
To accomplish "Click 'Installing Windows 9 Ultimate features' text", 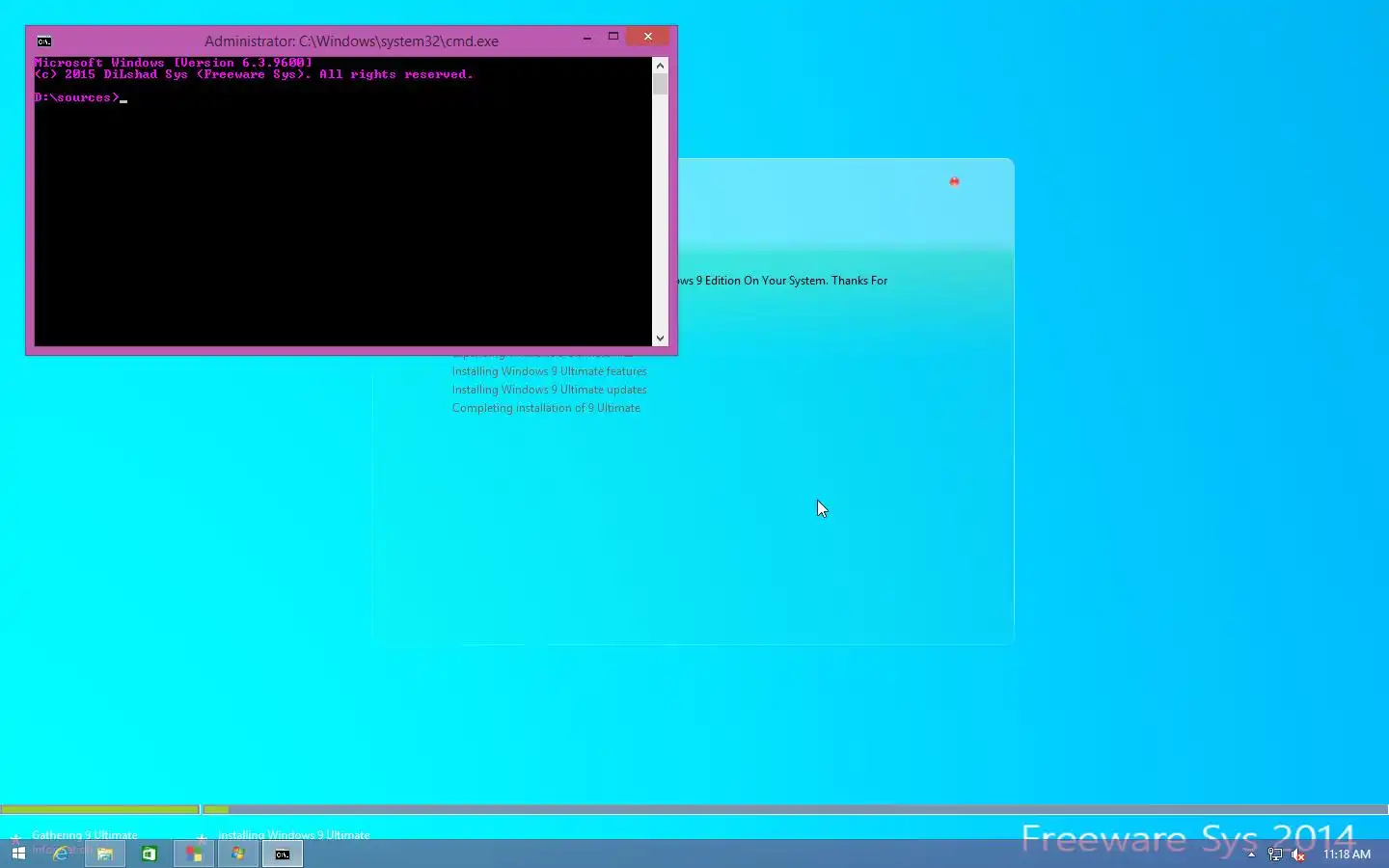I will (549, 371).
